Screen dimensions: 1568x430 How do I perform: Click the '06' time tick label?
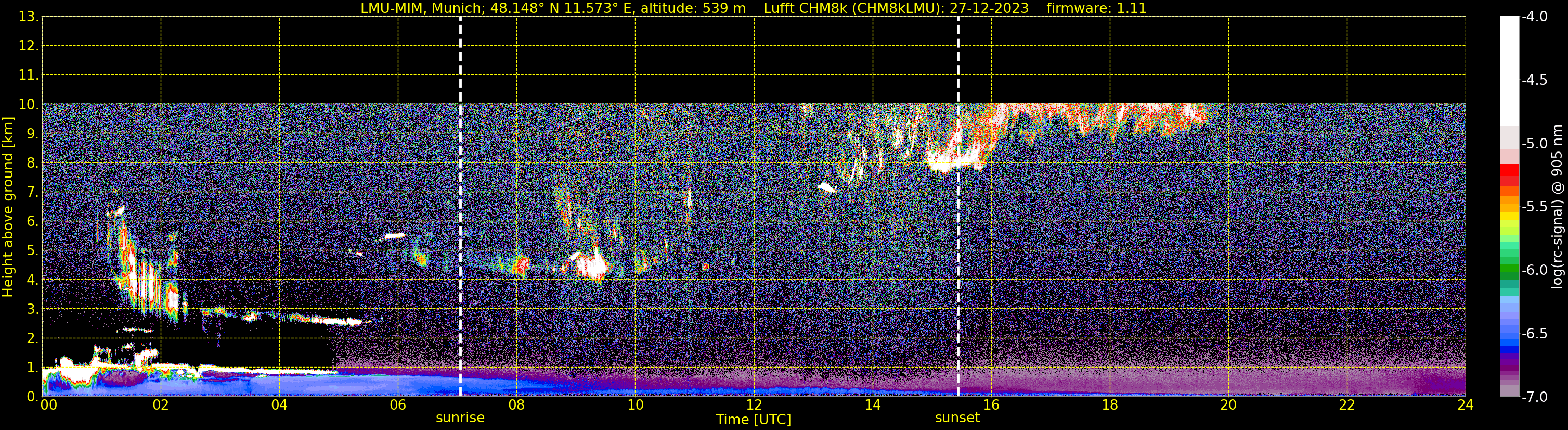(398, 405)
